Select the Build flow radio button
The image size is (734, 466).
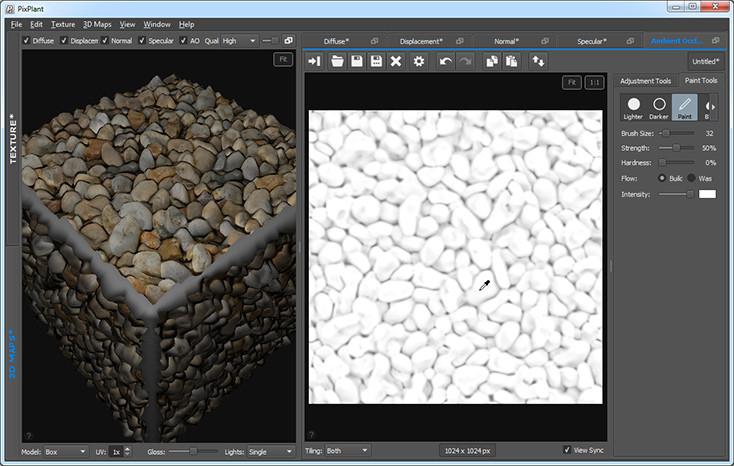pyautogui.click(x=662, y=178)
